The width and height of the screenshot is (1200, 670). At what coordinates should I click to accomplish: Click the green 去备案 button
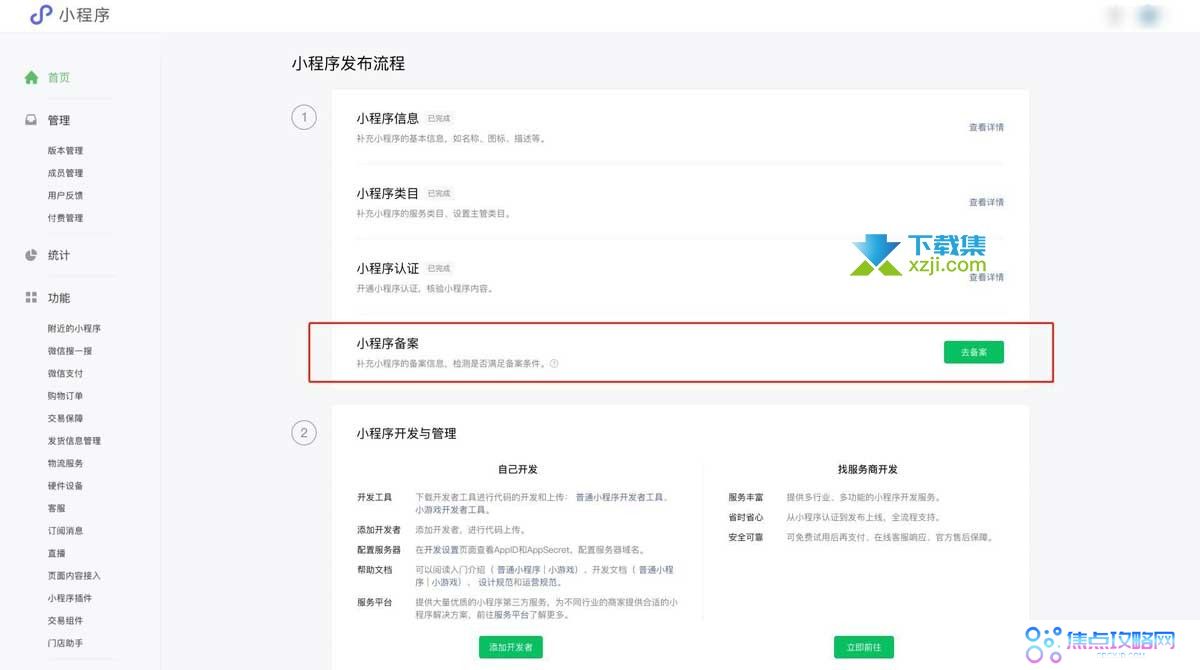972,351
